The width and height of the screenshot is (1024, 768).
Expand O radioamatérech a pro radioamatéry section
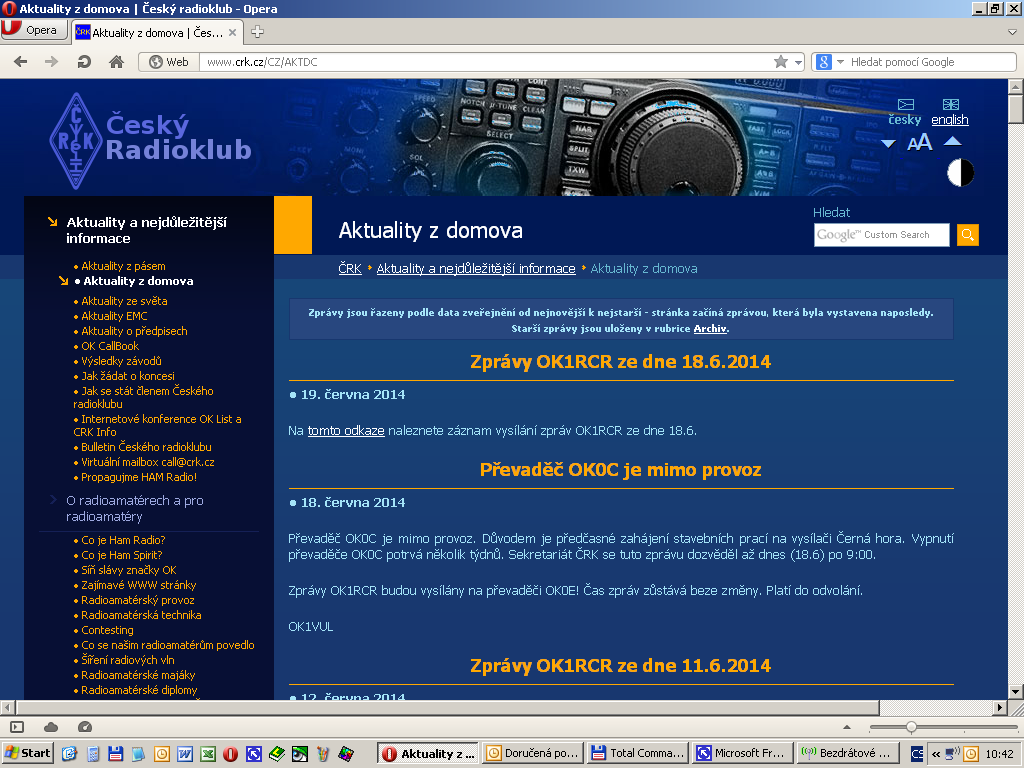[x=135, y=508]
